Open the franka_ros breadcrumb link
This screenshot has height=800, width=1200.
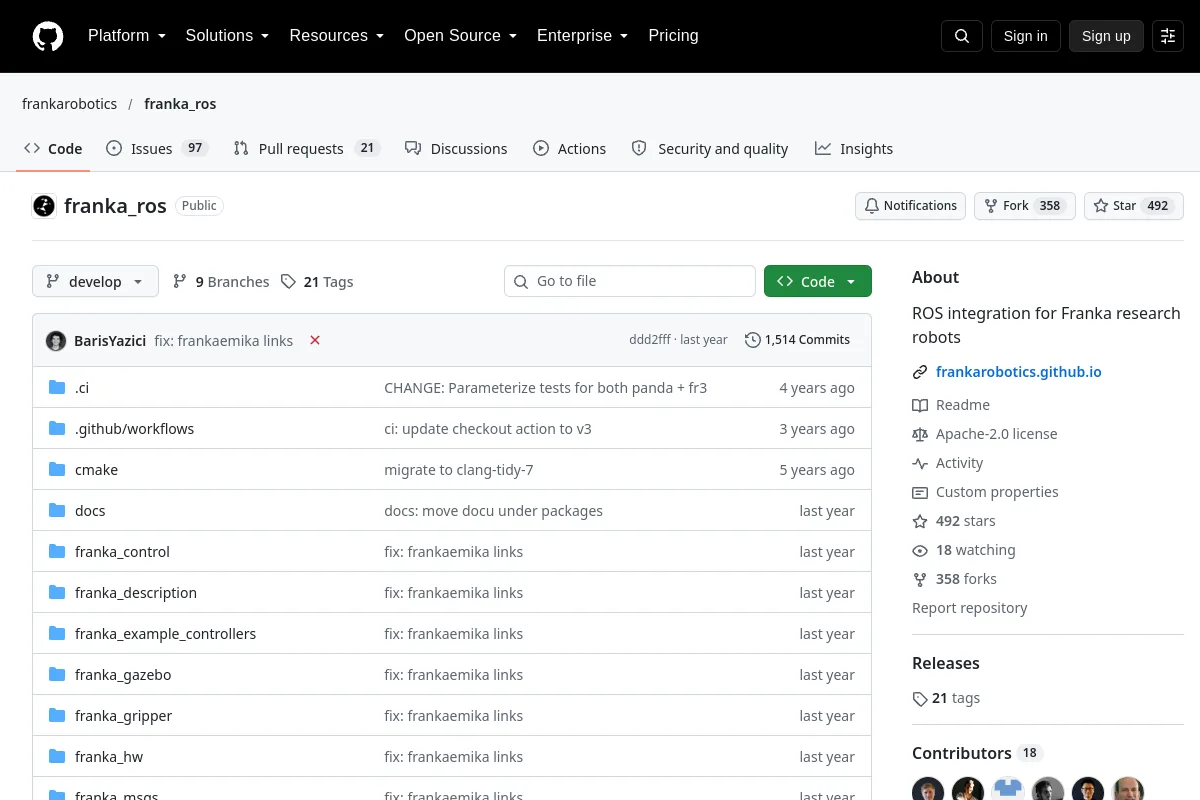click(x=180, y=104)
